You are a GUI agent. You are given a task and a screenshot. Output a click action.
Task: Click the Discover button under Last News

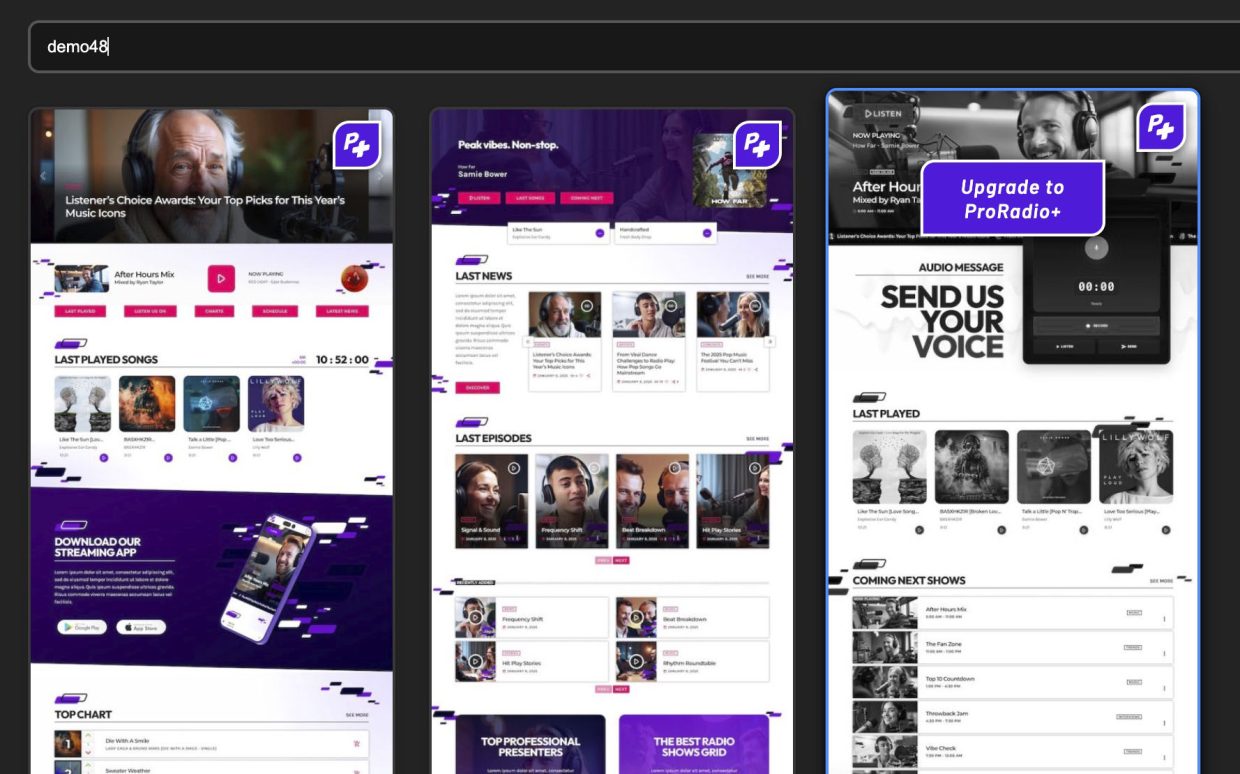[x=477, y=387]
